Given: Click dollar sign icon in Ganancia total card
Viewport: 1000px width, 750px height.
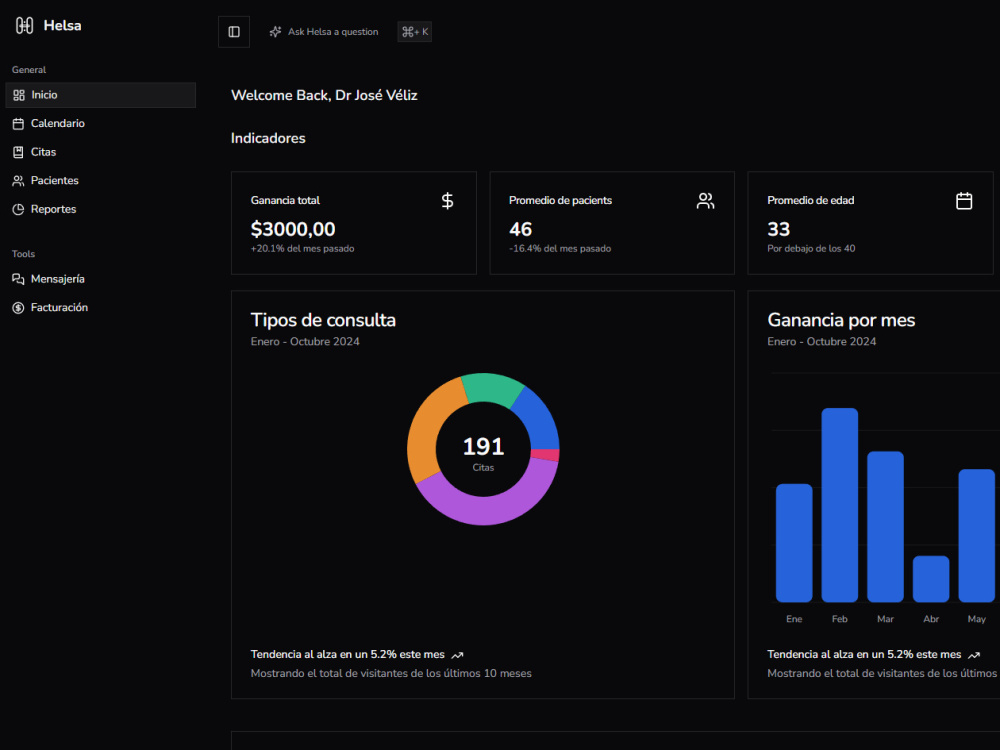Looking at the screenshot, I should pyautogui.click(x=448, y=201).
